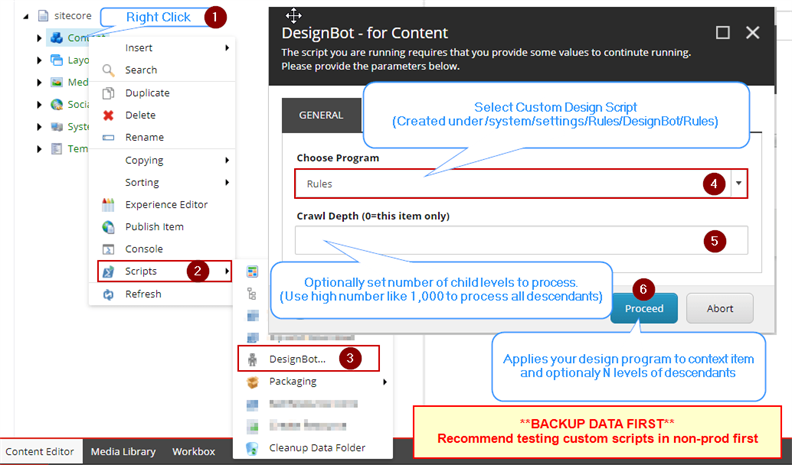Click the Duplicate icon in context menu
The width and height of the screenshot is (792, 465).
pos(109,93)
